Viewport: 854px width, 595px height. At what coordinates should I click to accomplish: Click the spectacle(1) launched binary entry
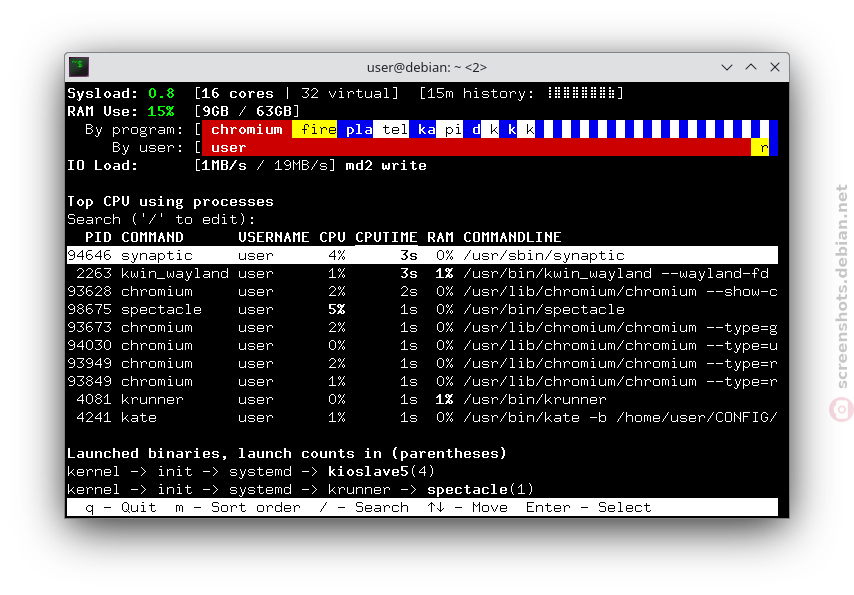(481, 489)
